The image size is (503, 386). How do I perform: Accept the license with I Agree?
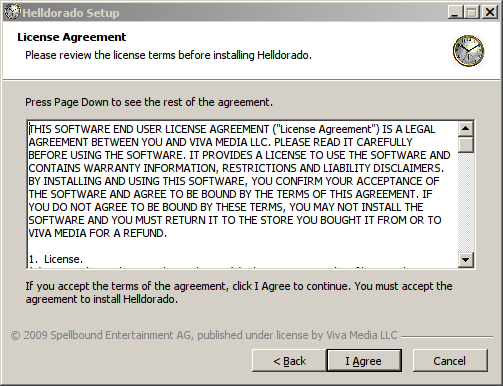pos(364,361)
